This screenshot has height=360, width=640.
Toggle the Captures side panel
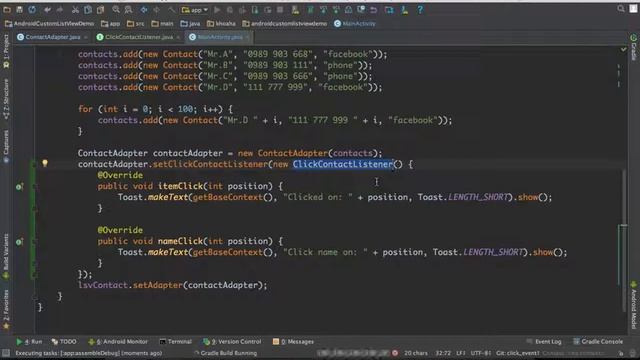tap(6, 147)
